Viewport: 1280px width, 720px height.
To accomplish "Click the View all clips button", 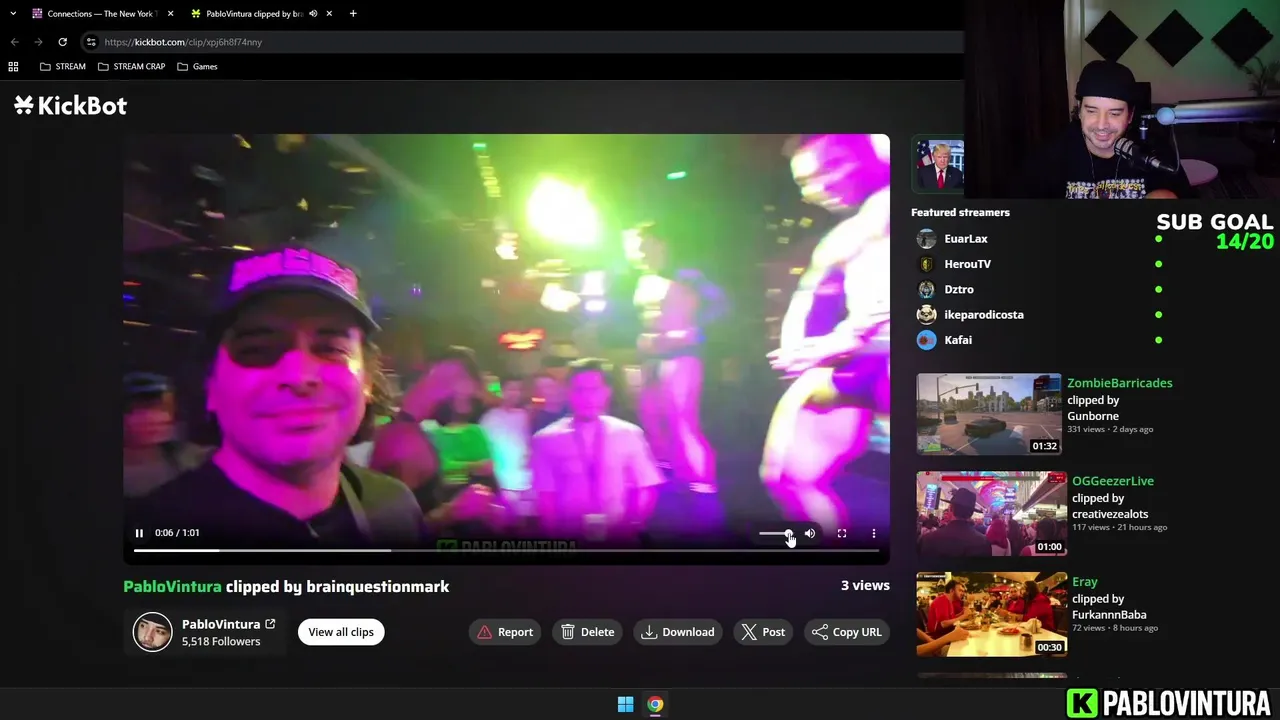I will [341, 632].
